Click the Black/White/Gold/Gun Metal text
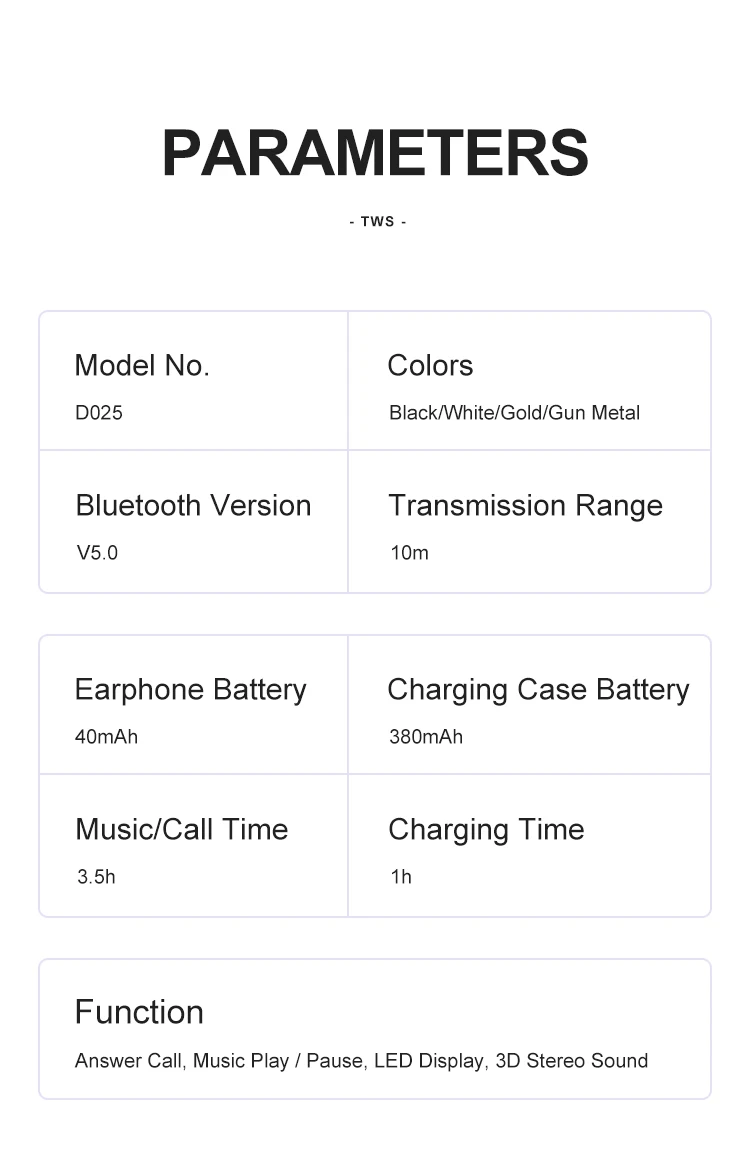 (x=514, y=413)
